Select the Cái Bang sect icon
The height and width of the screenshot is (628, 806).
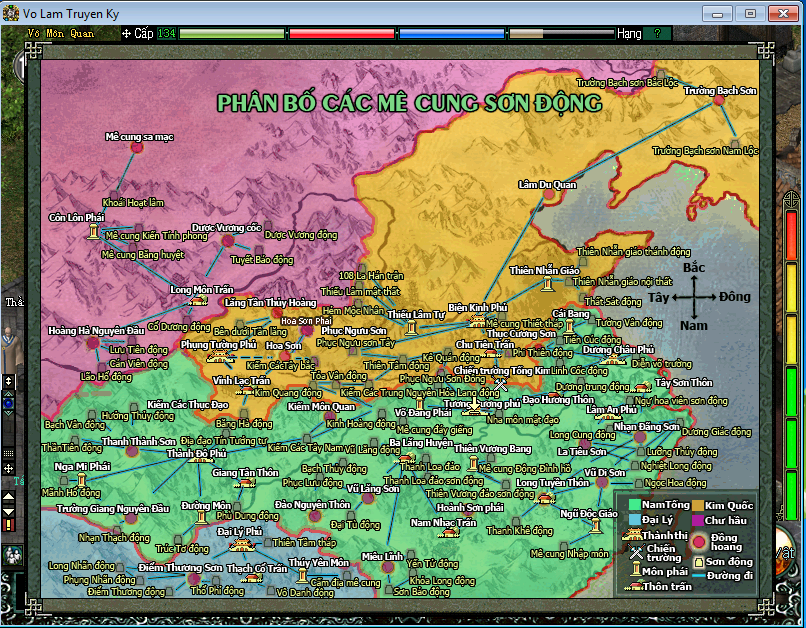coord(569,327)
